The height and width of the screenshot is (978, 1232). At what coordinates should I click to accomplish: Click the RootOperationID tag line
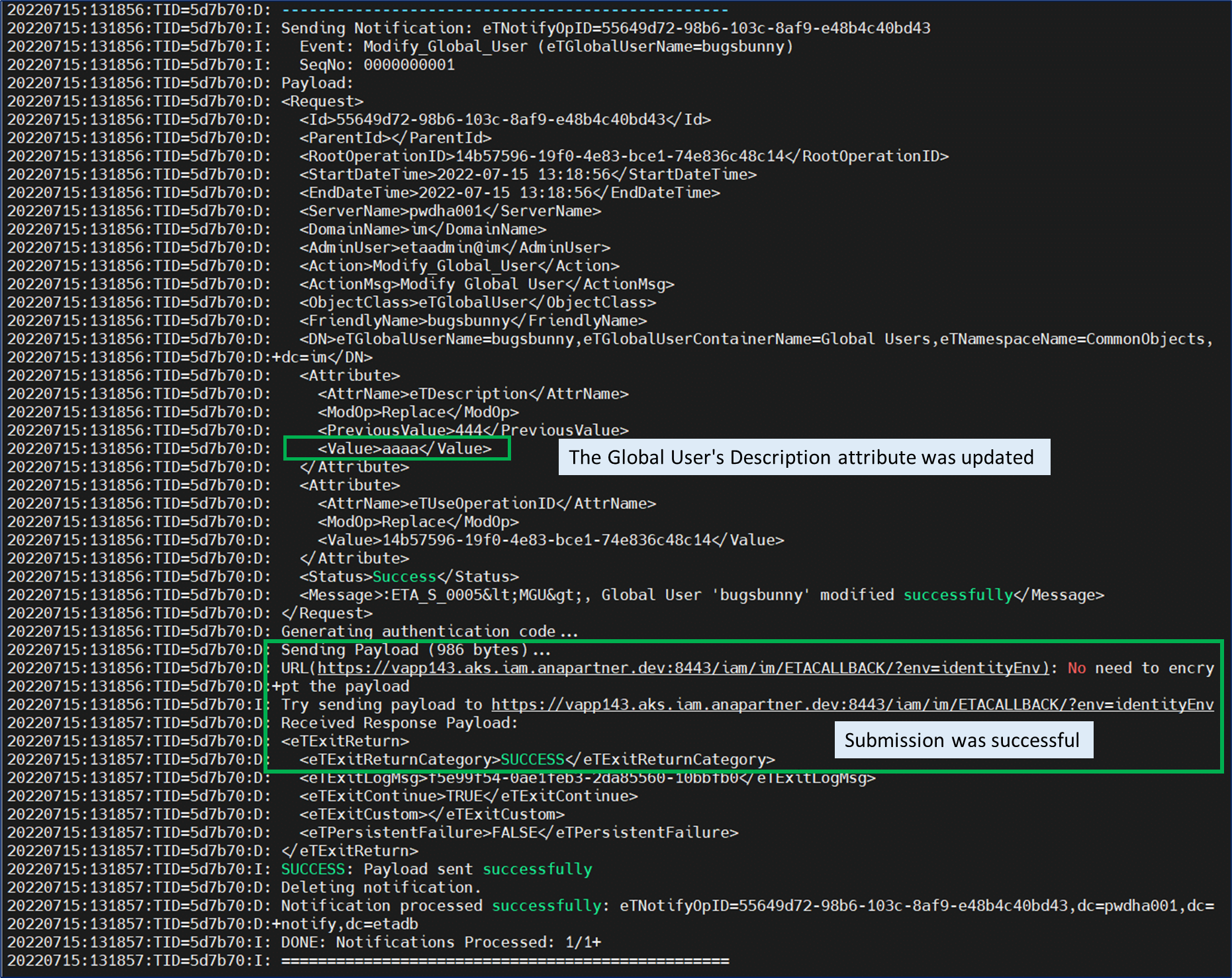[624, 156]
